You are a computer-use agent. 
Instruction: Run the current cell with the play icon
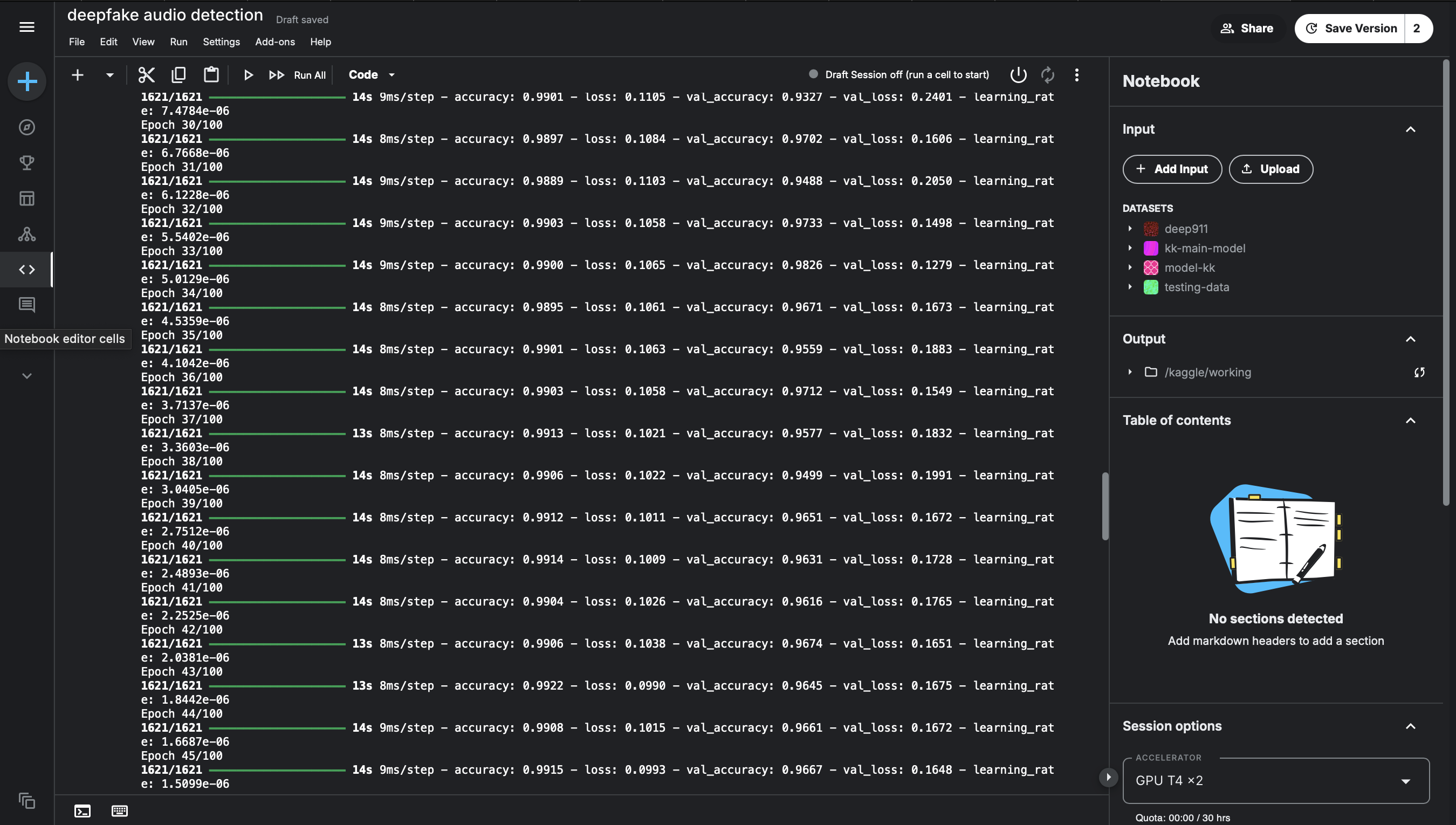[x=249, y=74]
